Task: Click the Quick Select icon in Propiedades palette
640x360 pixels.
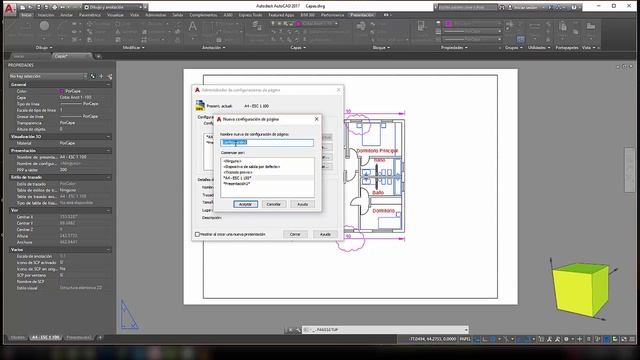Action: (109, 76)
